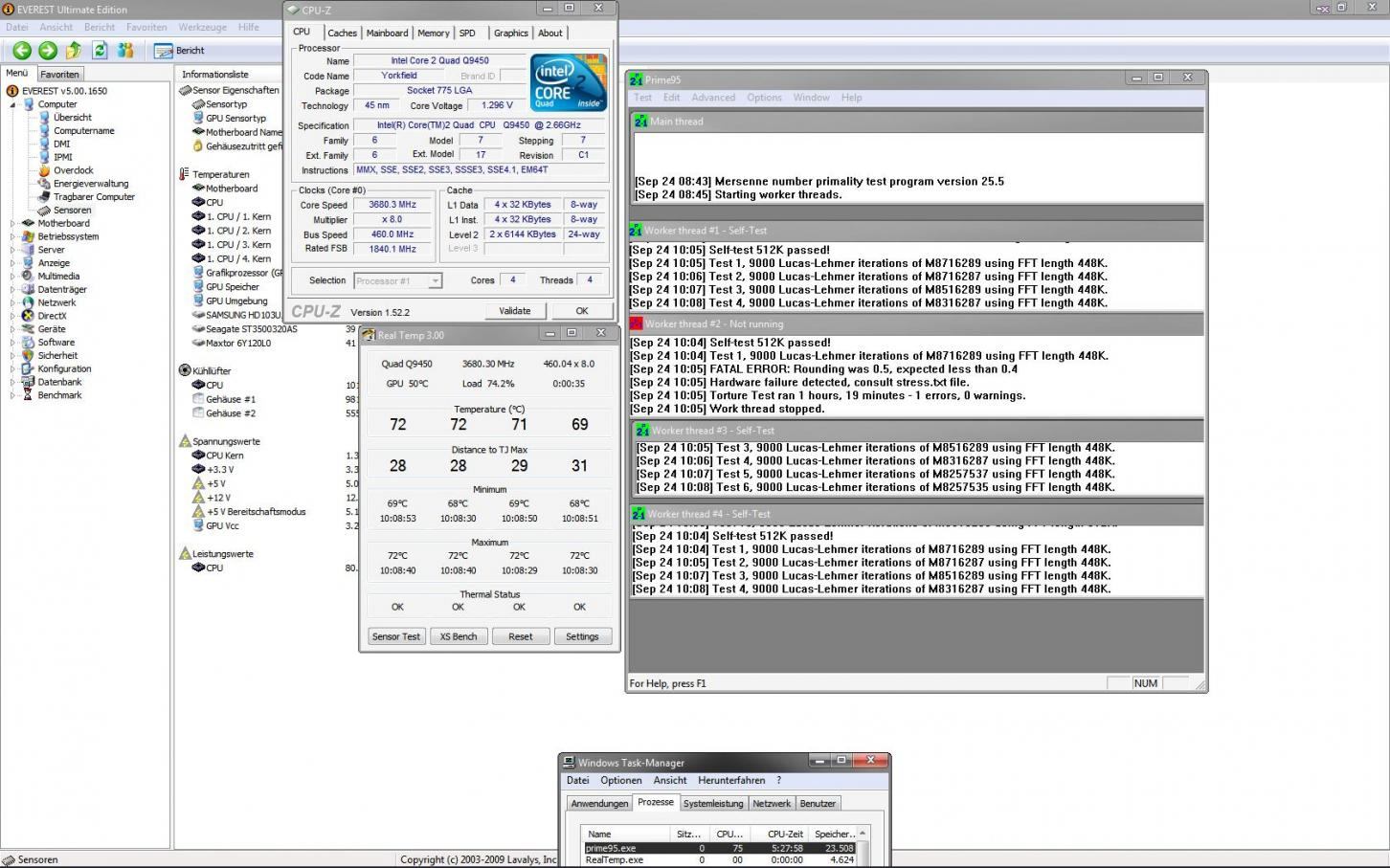The height and width of the screenshot is (868, 1390).
Task: Go up one level with the folder-arrow icon
Action: (74, 51)
